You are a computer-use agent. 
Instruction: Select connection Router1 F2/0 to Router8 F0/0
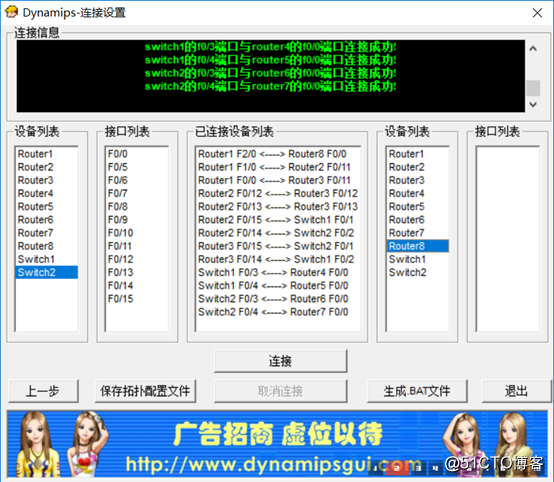278,154
